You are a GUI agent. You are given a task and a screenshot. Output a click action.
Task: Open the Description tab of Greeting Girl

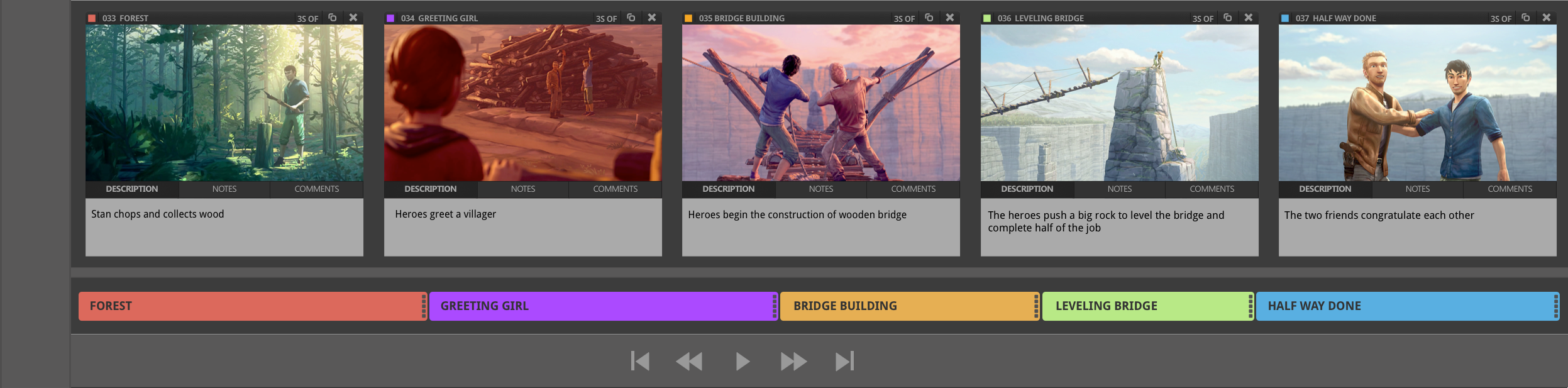[431, 189]
